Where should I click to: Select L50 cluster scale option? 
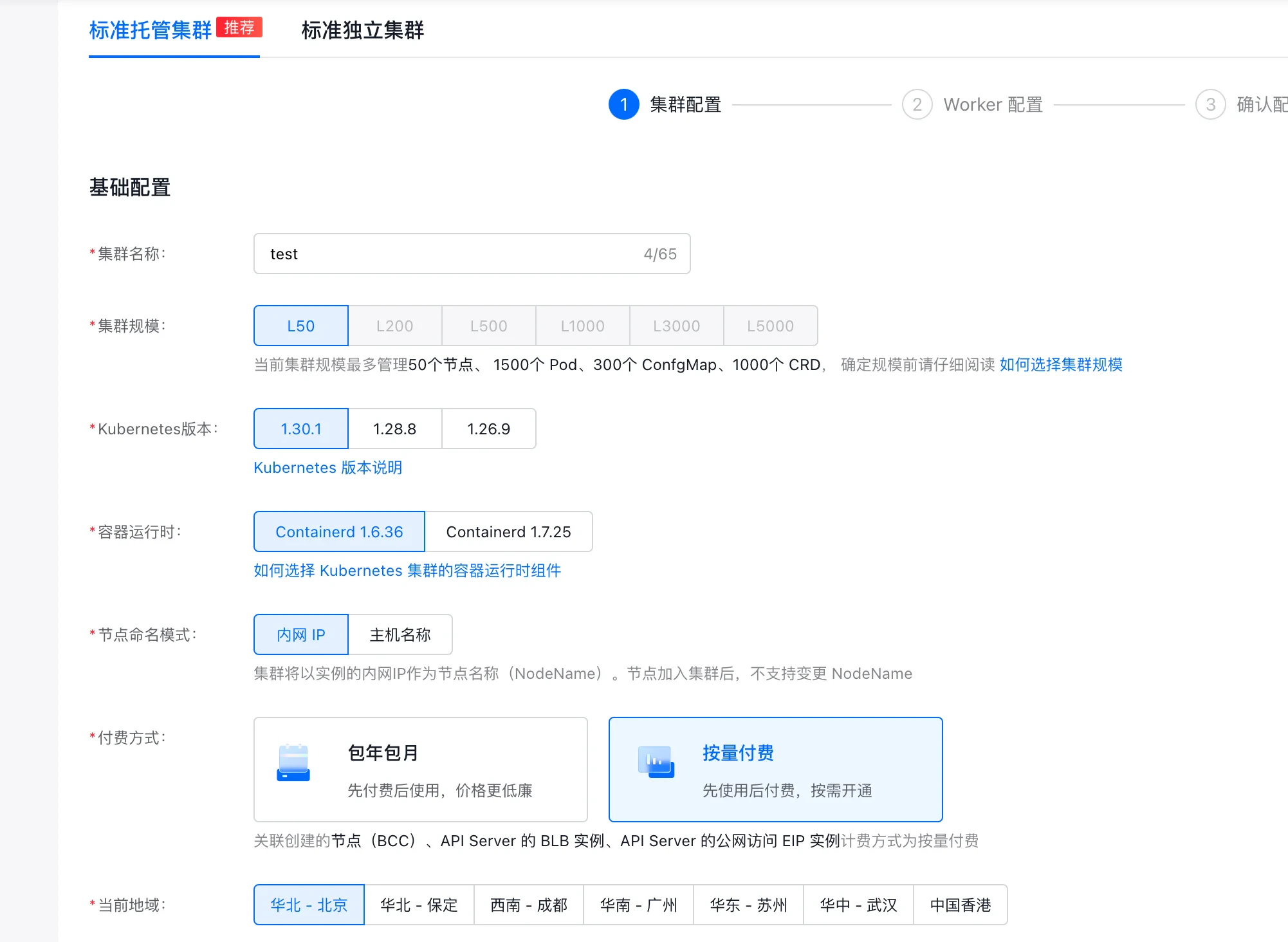pos(301,326)
